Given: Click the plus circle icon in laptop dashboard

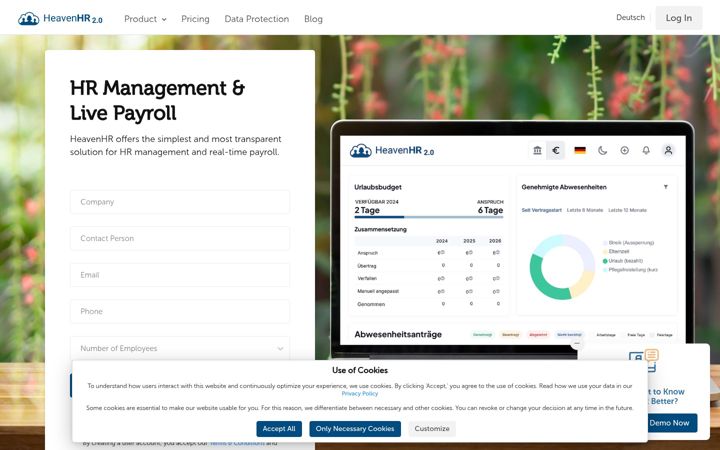Looking at the screenshot, I should pyautogui.click(x=624, y=150).
